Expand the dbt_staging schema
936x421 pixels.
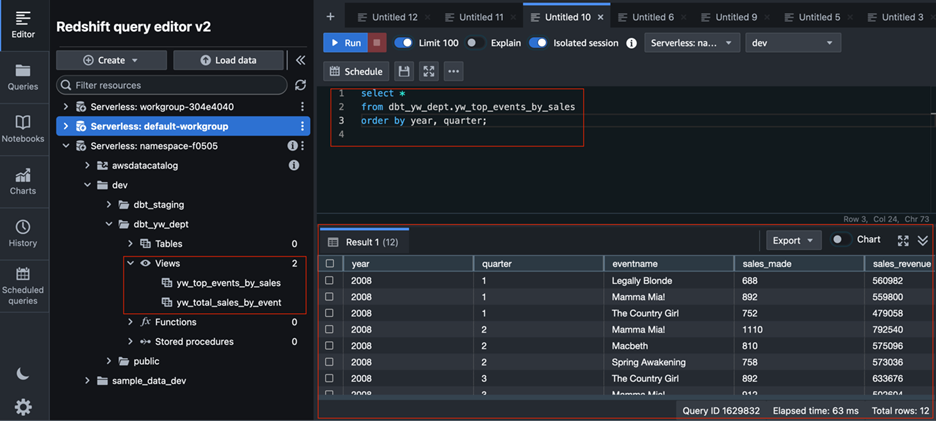click(x=109, y=204)
